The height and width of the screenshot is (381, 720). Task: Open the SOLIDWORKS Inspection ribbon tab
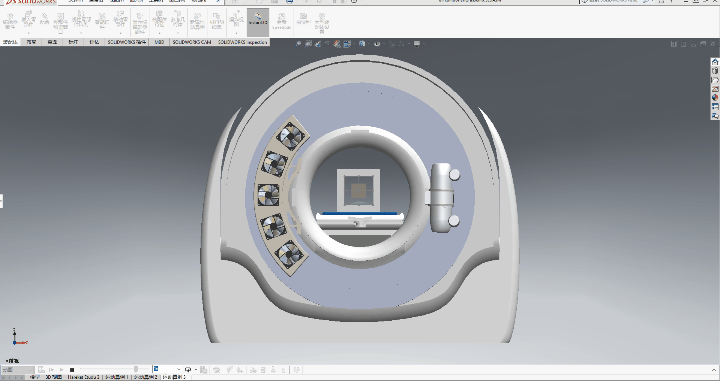[242, 42]
